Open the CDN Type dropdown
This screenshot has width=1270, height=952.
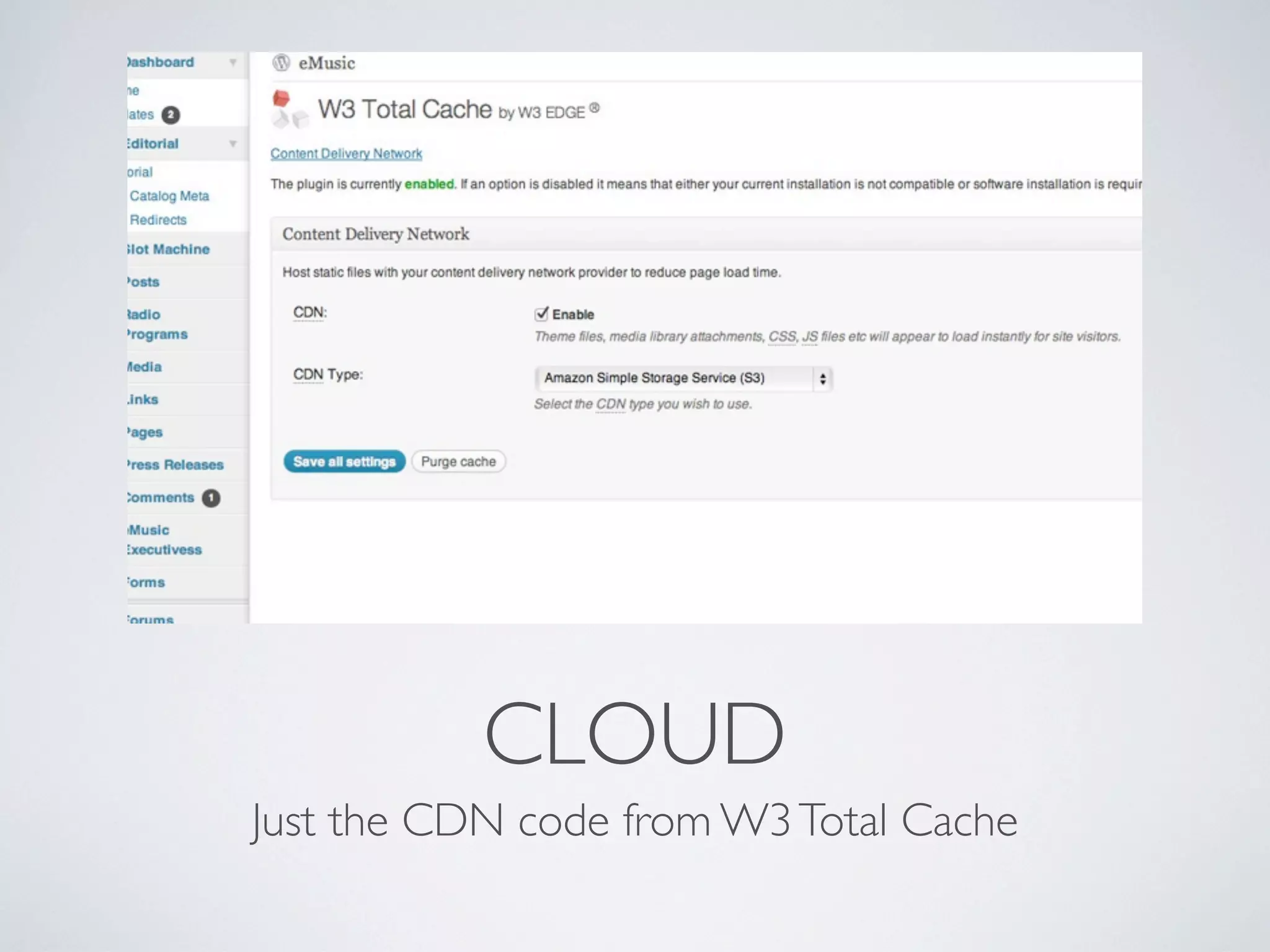click(683, 378)
